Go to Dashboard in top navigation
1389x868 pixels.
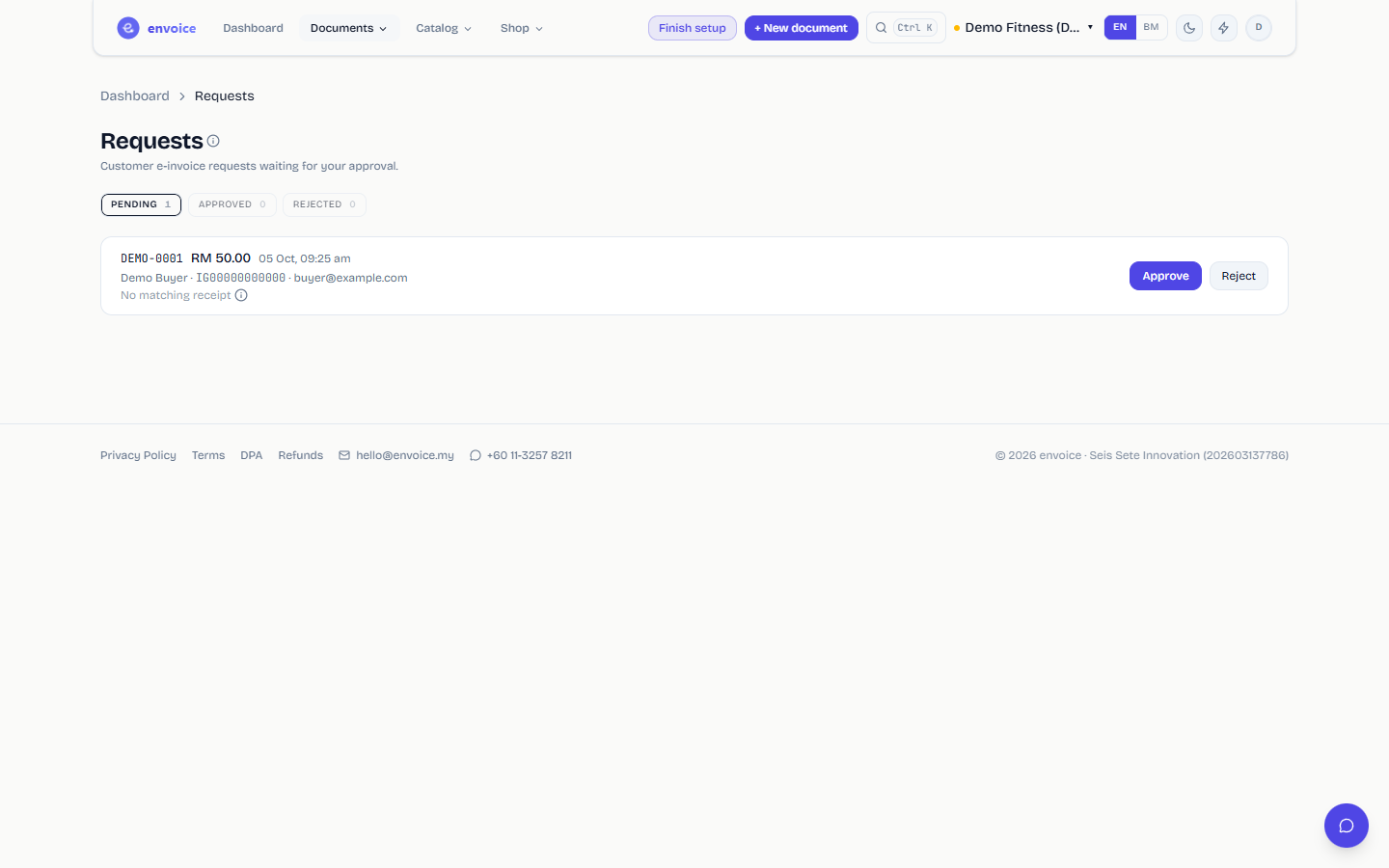(253, 28)
